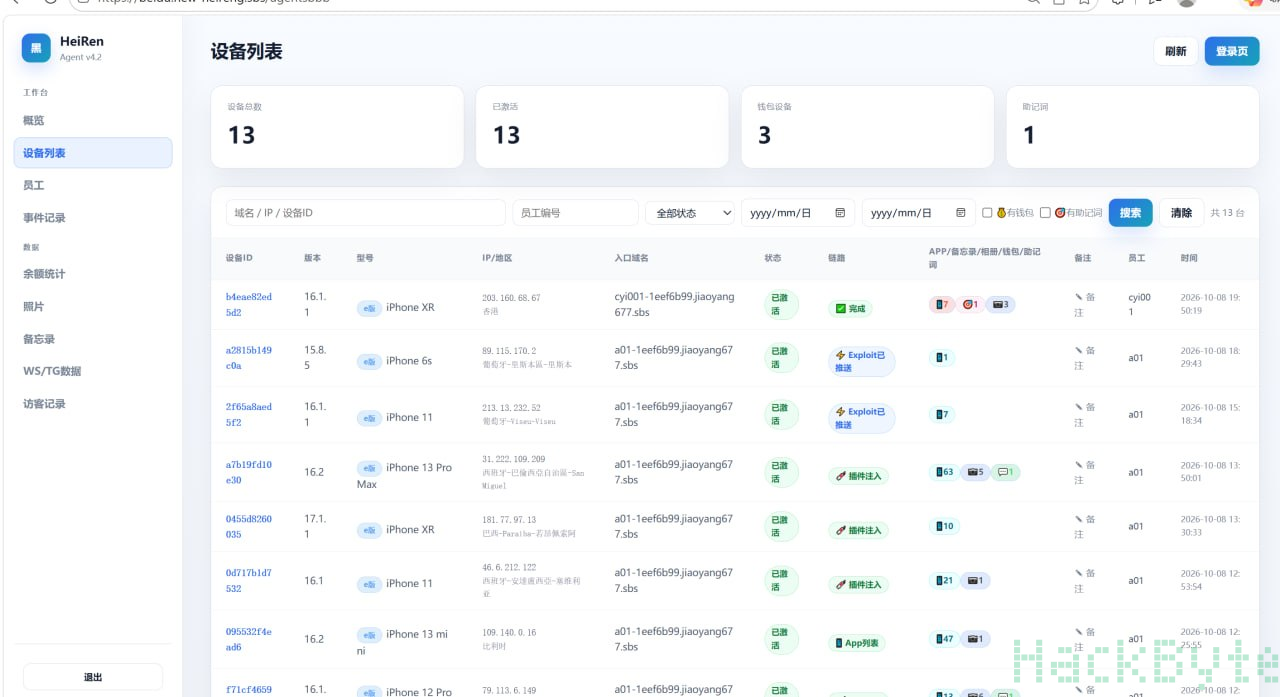Click the app badge 63 for device a7b19fd10e30
This screenshot has width=1280, height=697.
tap(944, 472)
